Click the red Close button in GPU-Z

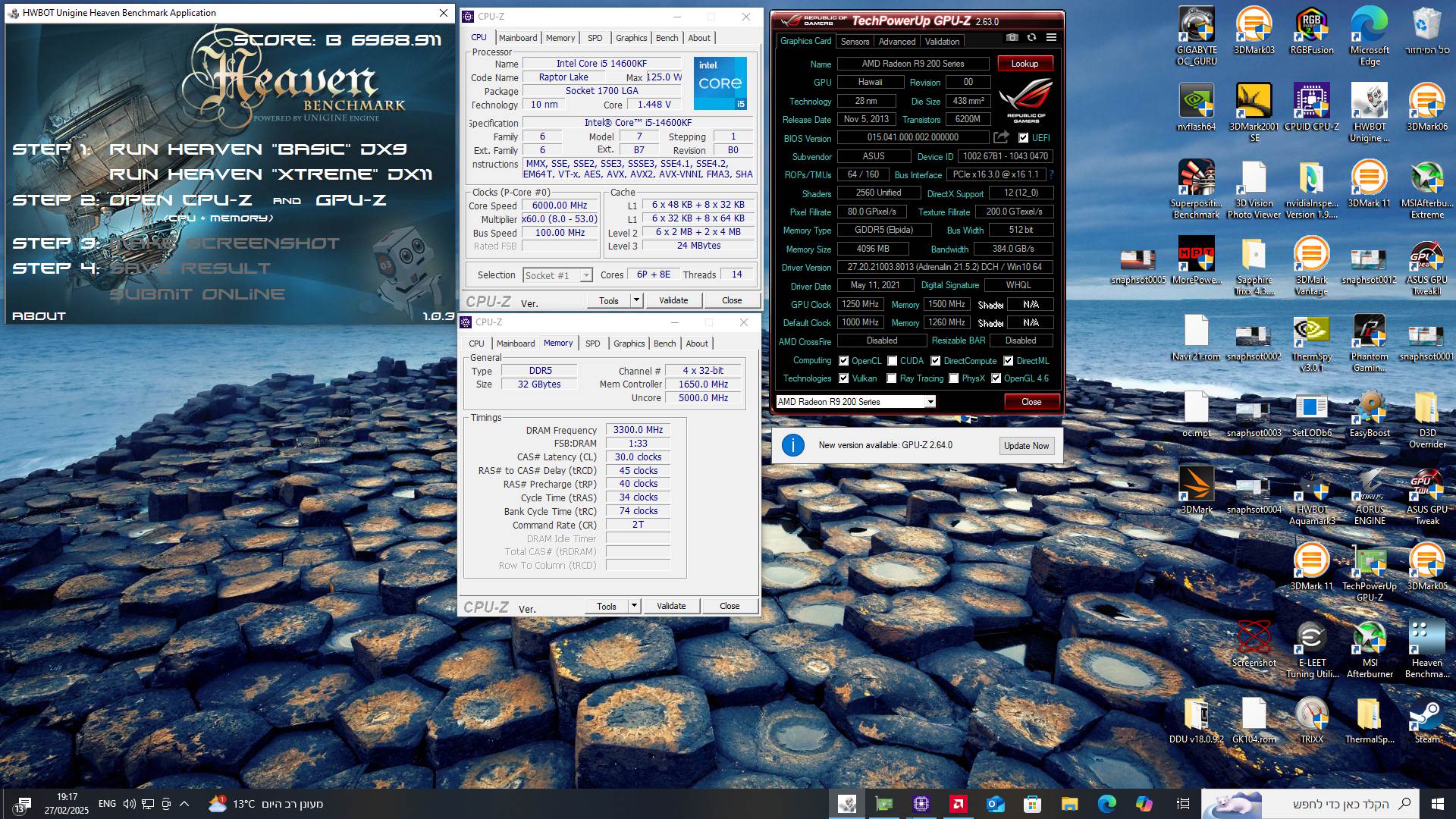1031,402
